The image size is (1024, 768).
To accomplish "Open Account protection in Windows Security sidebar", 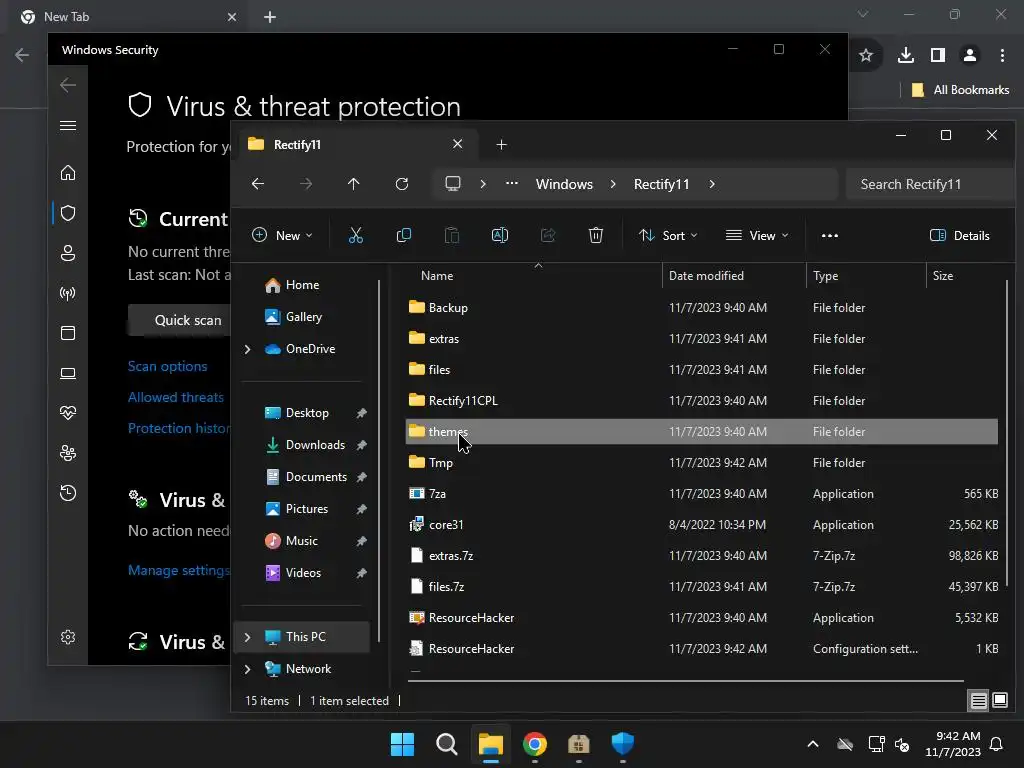I will 68,253.
